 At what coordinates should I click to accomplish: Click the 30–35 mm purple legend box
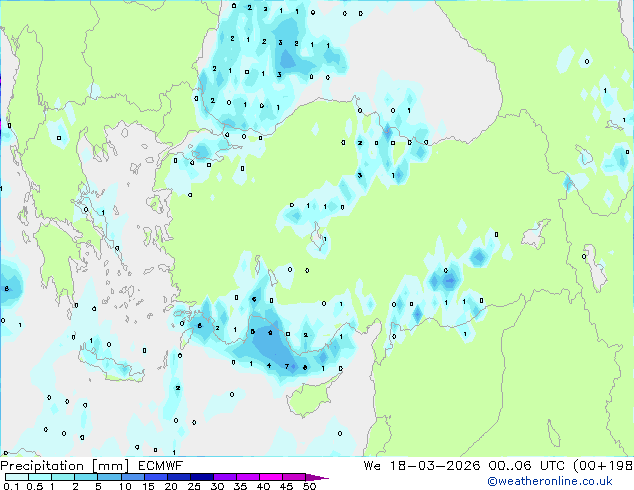tap(224, 477)
